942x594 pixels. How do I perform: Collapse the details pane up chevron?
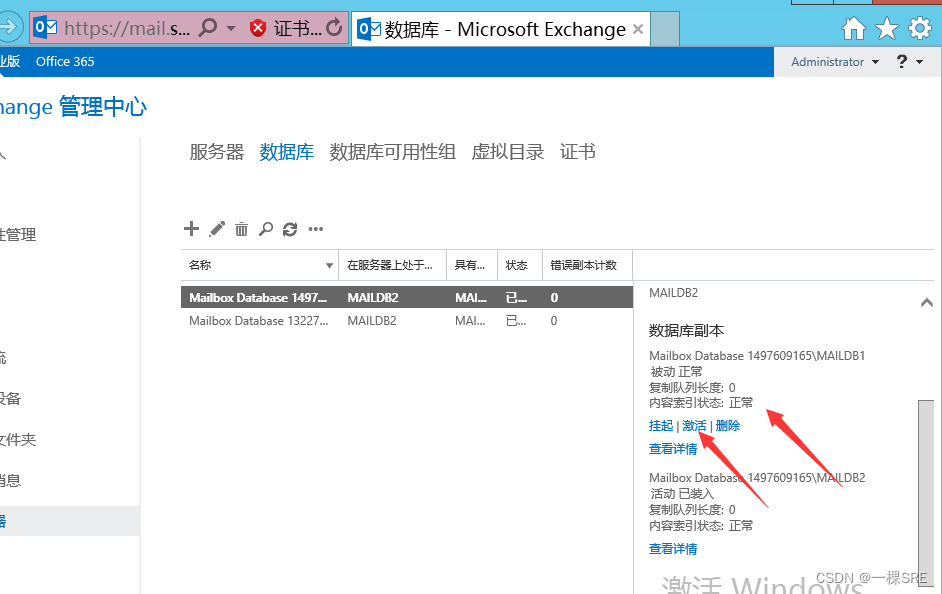pos(926,303)
